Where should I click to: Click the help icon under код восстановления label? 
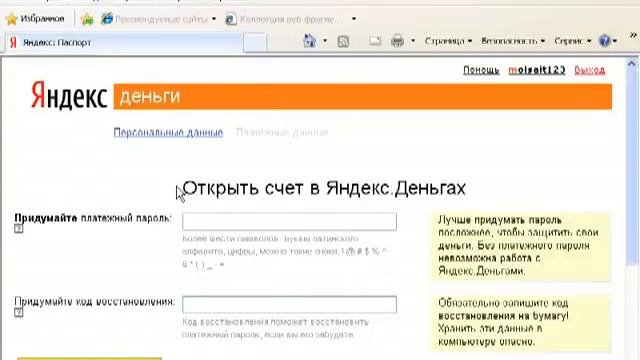[x=19, y=313]
